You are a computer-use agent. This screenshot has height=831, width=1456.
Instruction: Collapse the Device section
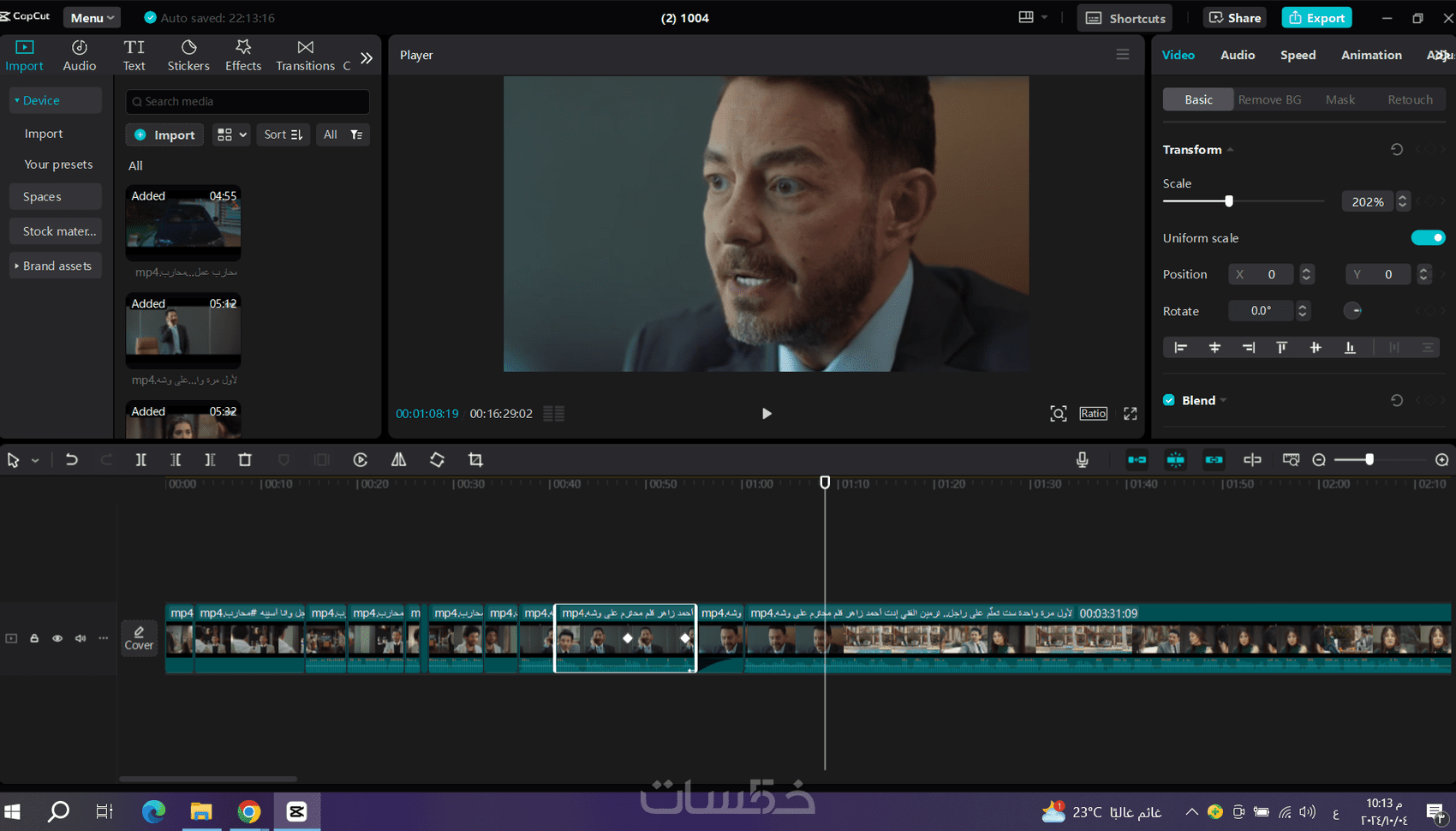pyautogui.click(x=56, y=100)
